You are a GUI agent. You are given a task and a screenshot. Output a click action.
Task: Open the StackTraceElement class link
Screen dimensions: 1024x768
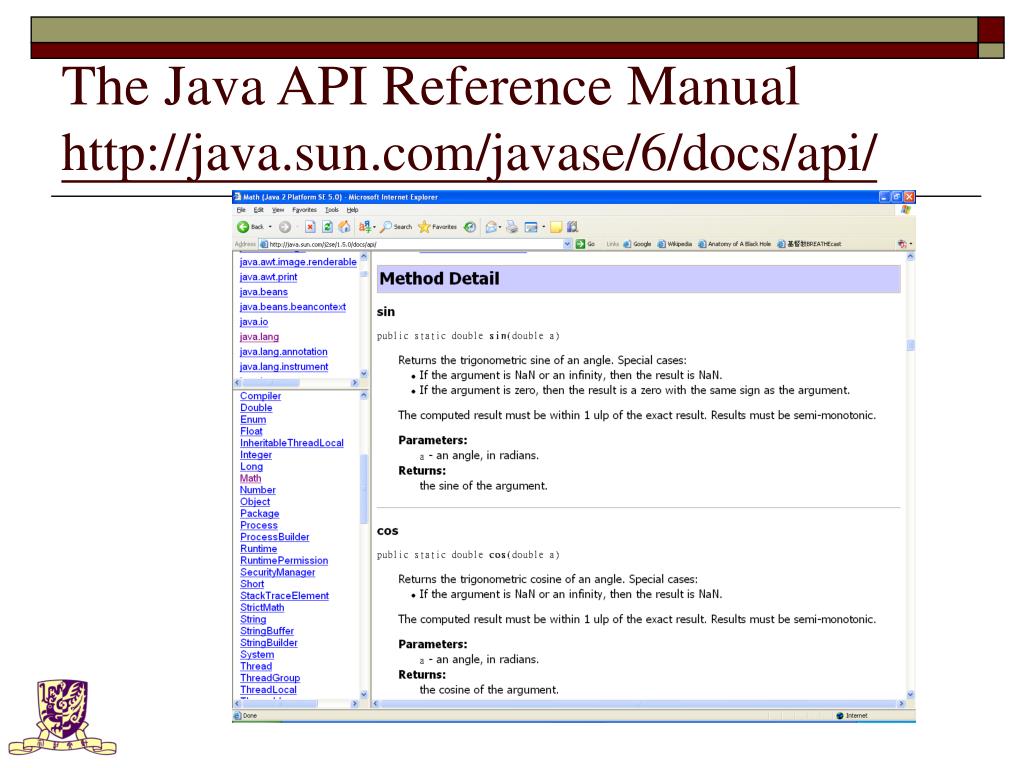pos(285,596)
